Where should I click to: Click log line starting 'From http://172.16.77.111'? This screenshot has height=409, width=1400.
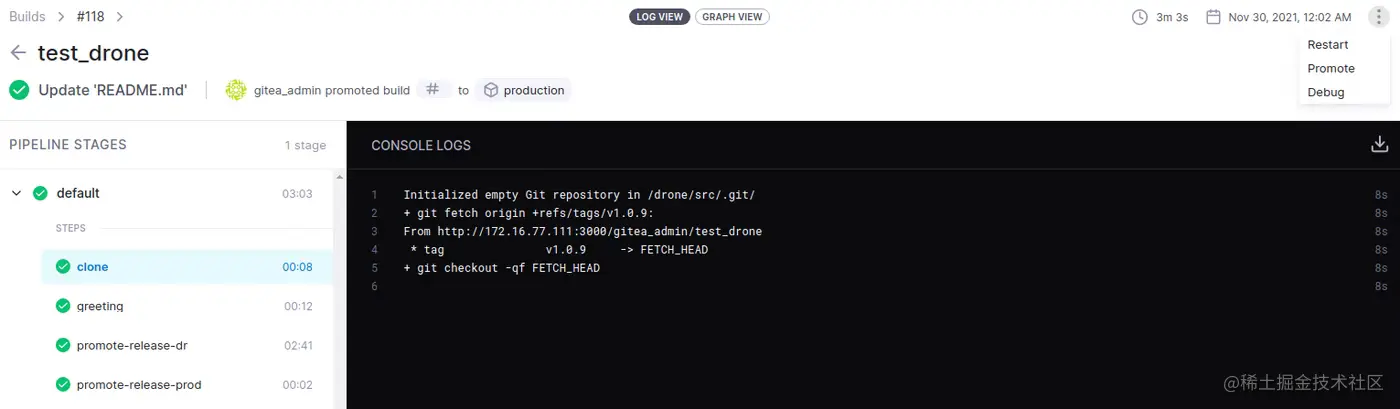583,231
